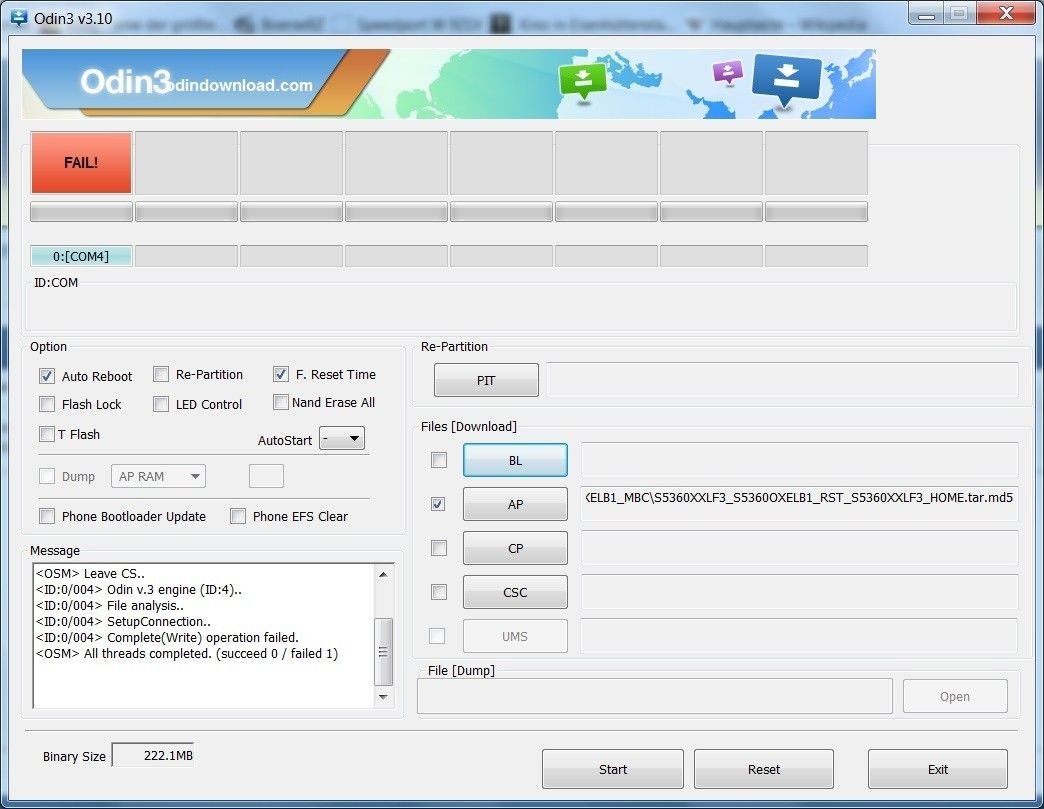Toggle the Auto Reboot checkbox
1044x809 pixels.
[47, 376]
